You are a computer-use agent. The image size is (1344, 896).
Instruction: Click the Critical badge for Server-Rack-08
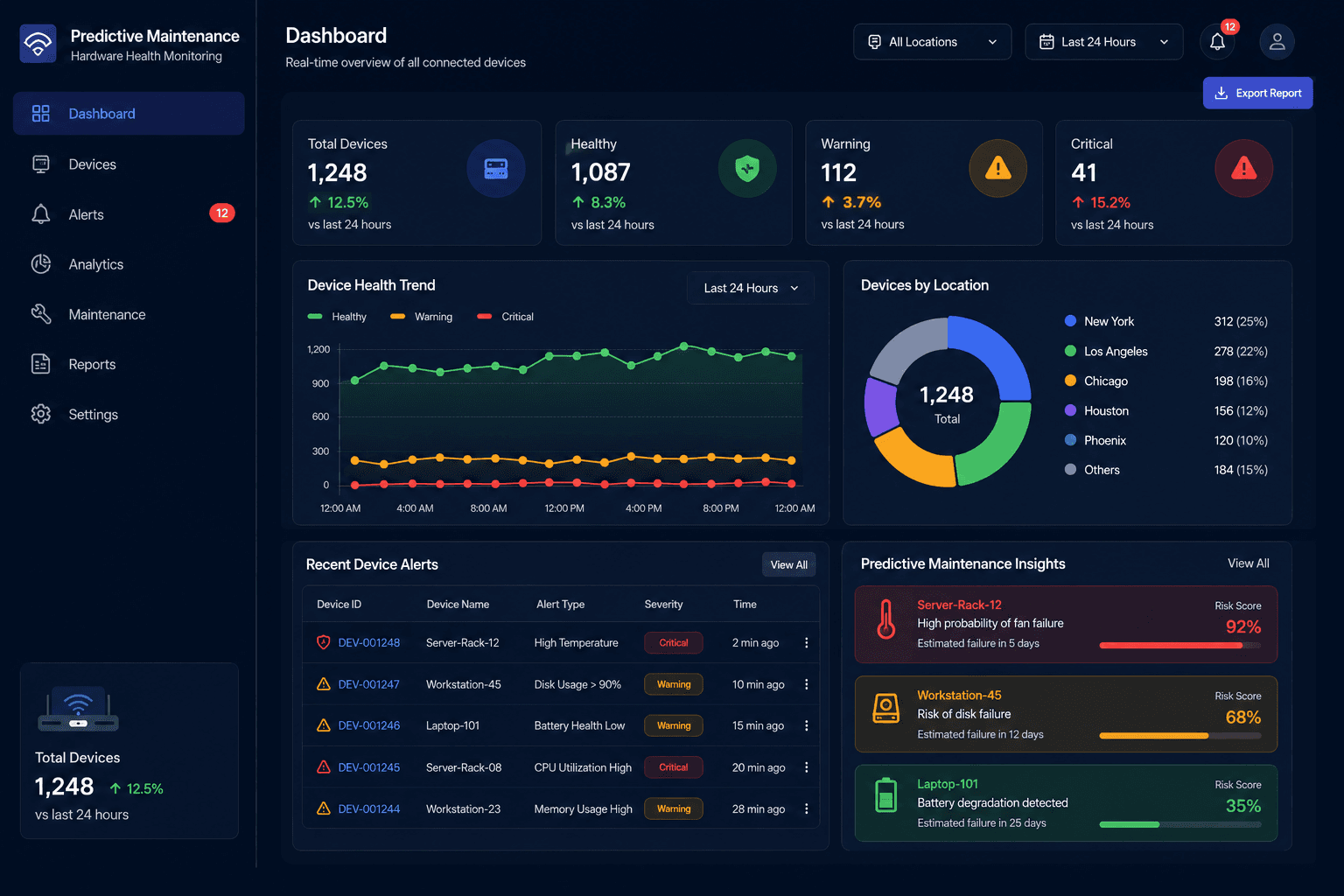[x=673, y=767]
